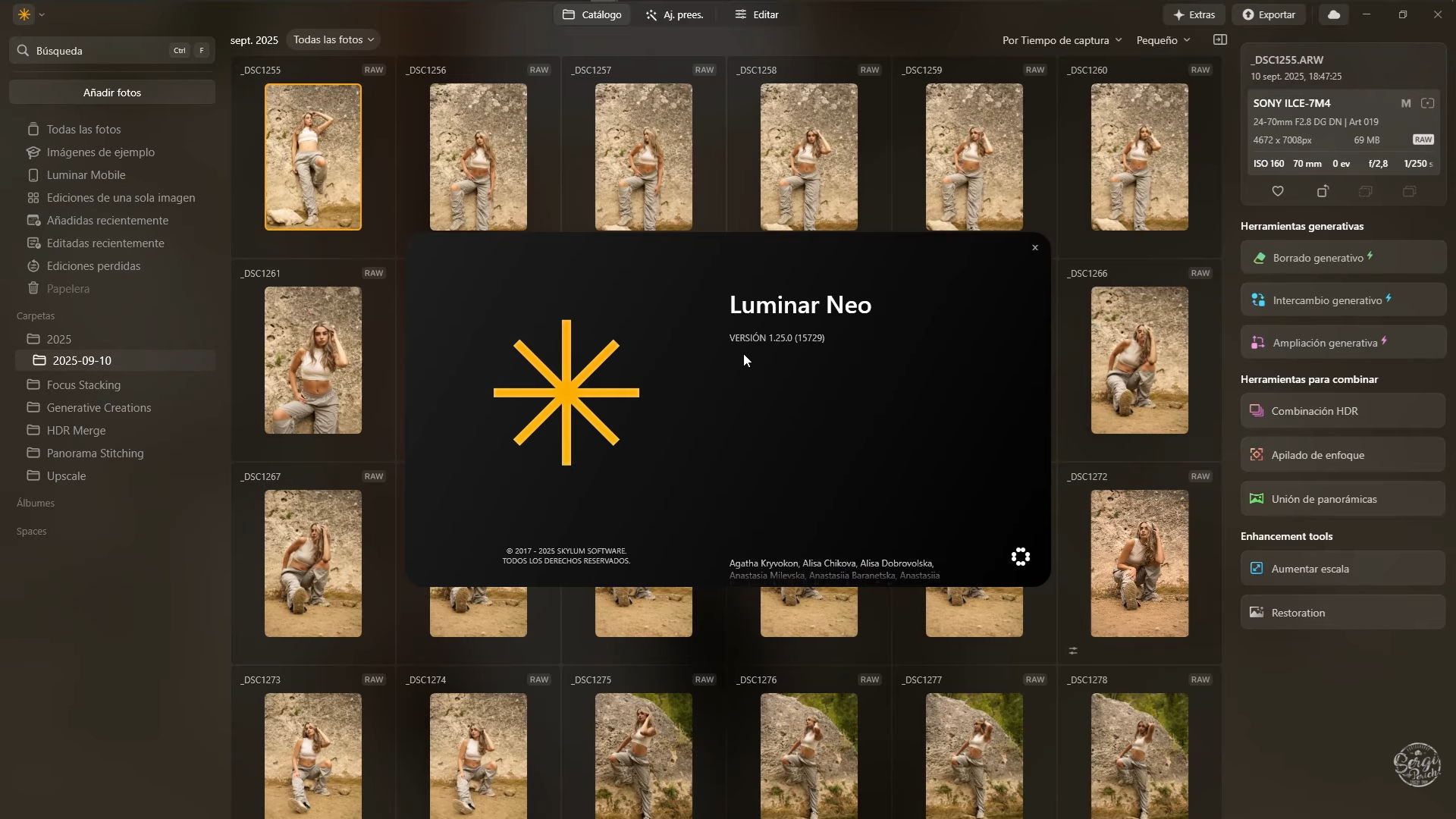Toggle the side panel layout icon
Screen dimensions: 1456x819
coord(1220,39)
